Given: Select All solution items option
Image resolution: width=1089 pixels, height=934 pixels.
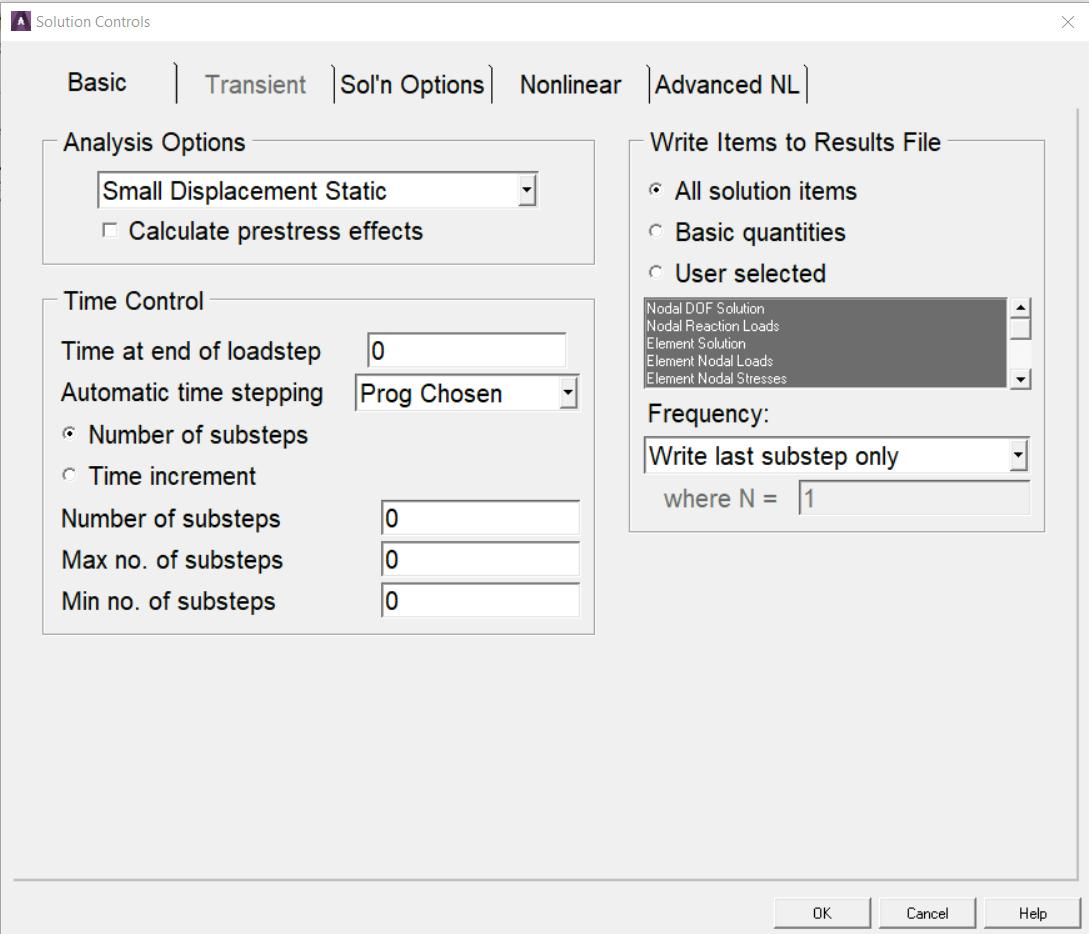Looking at the screenshot, I should coord(656,191).
